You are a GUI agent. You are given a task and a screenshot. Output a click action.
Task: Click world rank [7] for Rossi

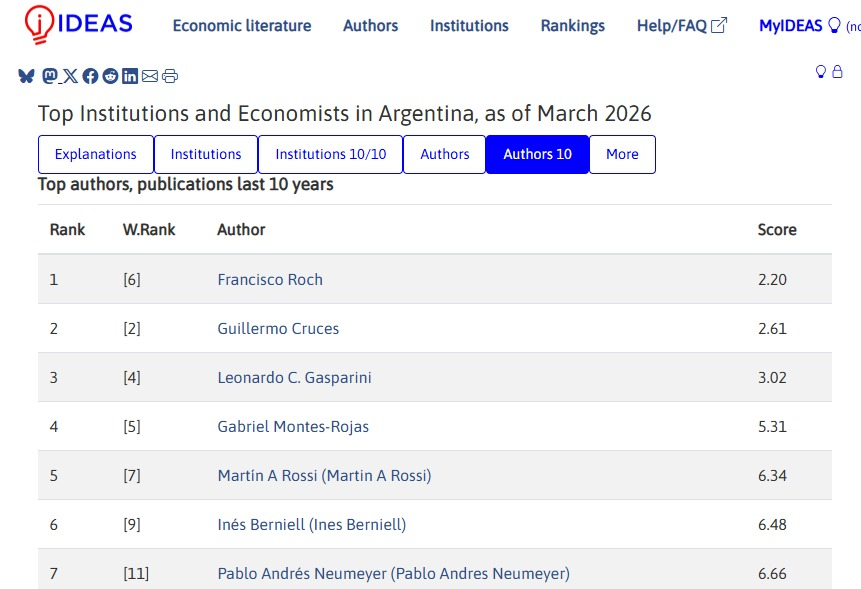click(132, 475)
